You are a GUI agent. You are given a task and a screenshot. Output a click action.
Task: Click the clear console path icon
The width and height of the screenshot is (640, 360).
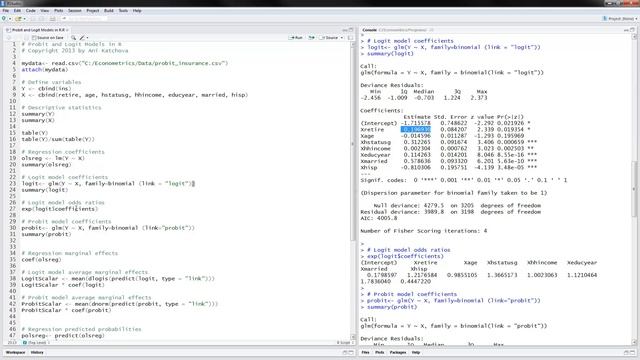tap(431, 30)
